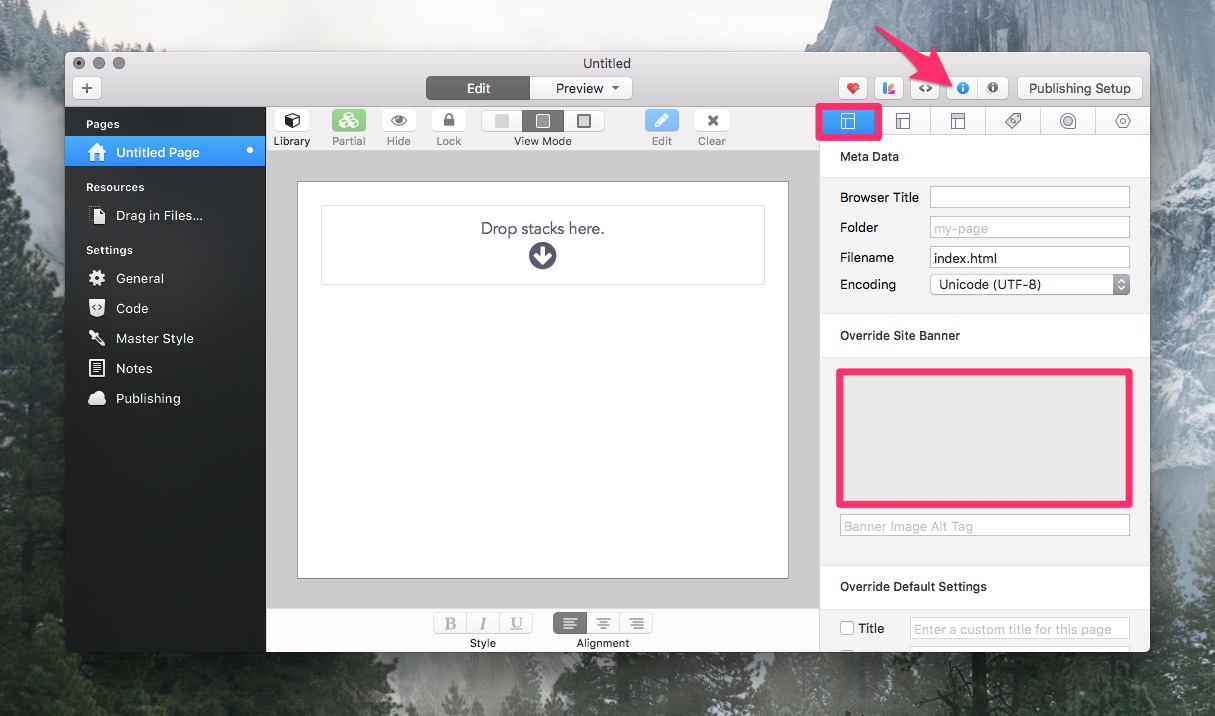Image resolution: width=1215 pixels, height=716 pixels.
Task: Click the Publishing Setup button
Action: (1080, 88)
